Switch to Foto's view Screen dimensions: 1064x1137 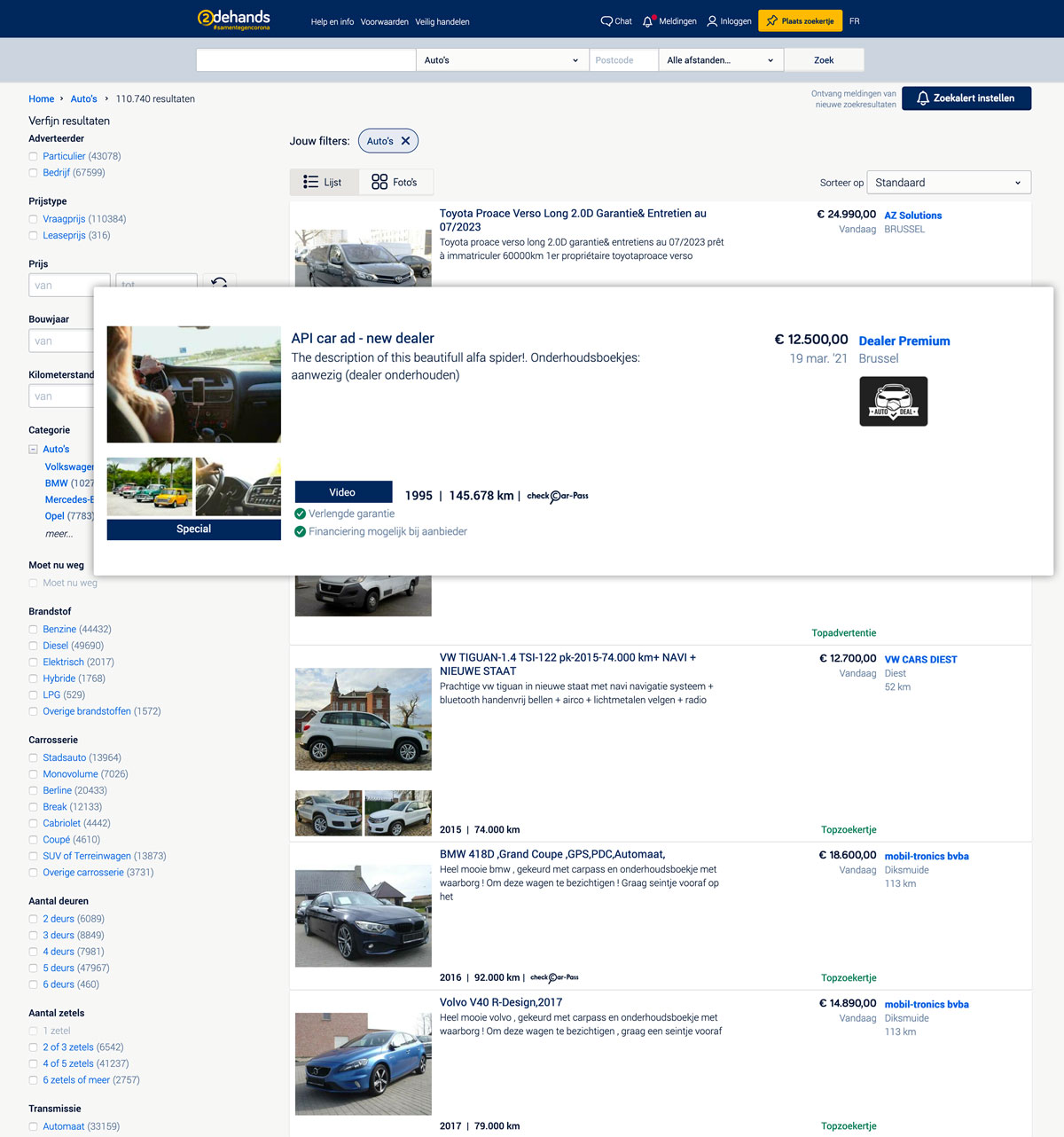point(395,182)
